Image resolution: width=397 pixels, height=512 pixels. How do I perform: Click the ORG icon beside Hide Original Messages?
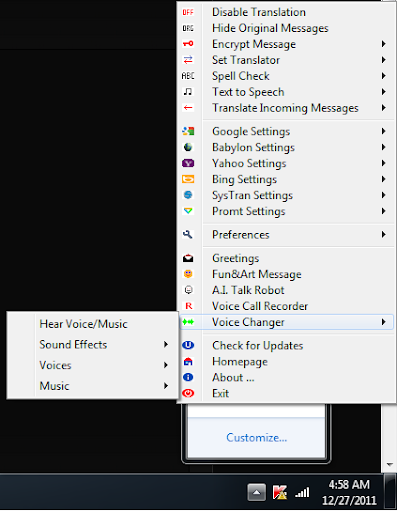pos(188,28)
